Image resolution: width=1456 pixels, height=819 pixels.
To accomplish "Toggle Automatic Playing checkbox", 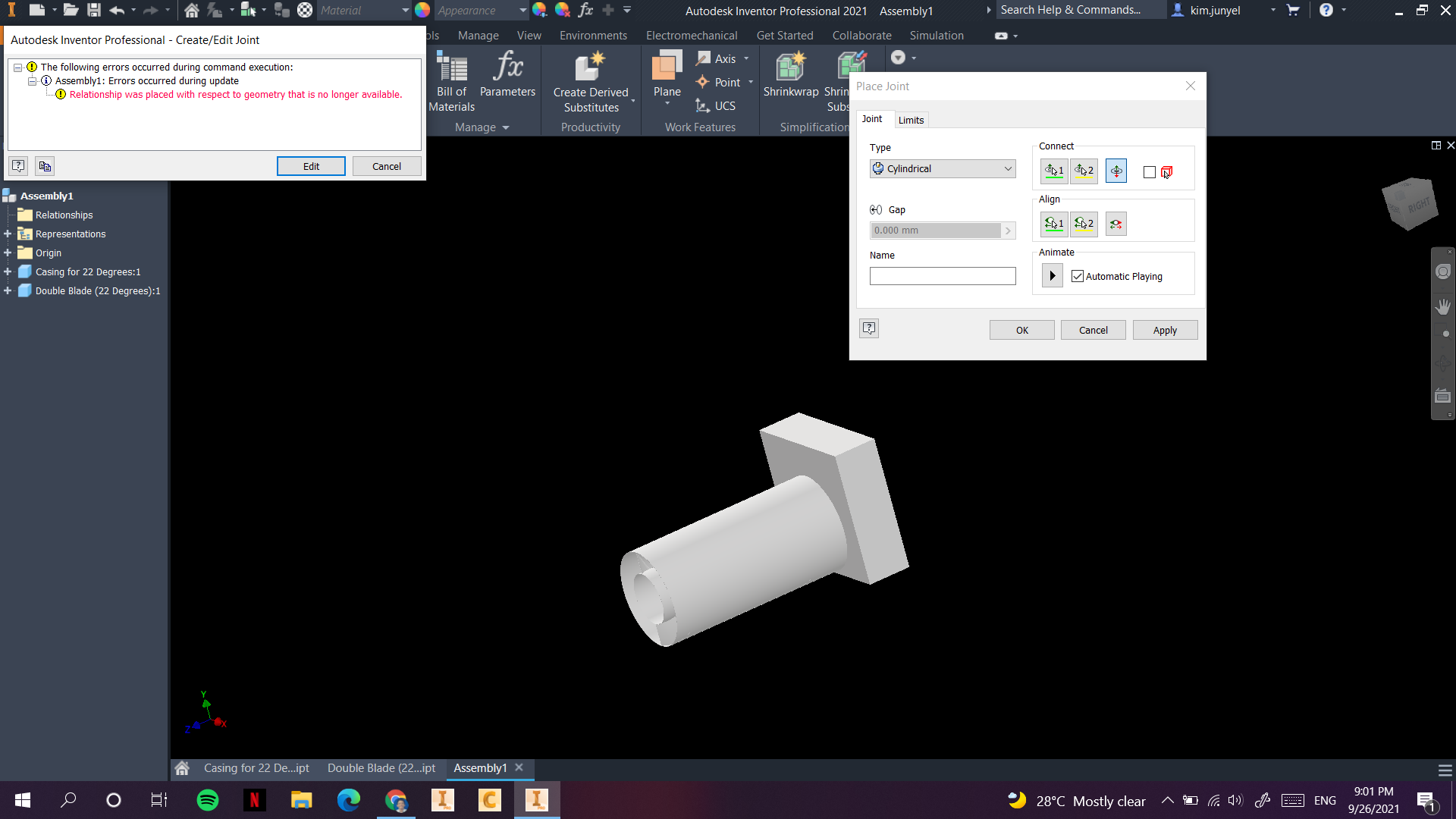I will coord(1077,277).
